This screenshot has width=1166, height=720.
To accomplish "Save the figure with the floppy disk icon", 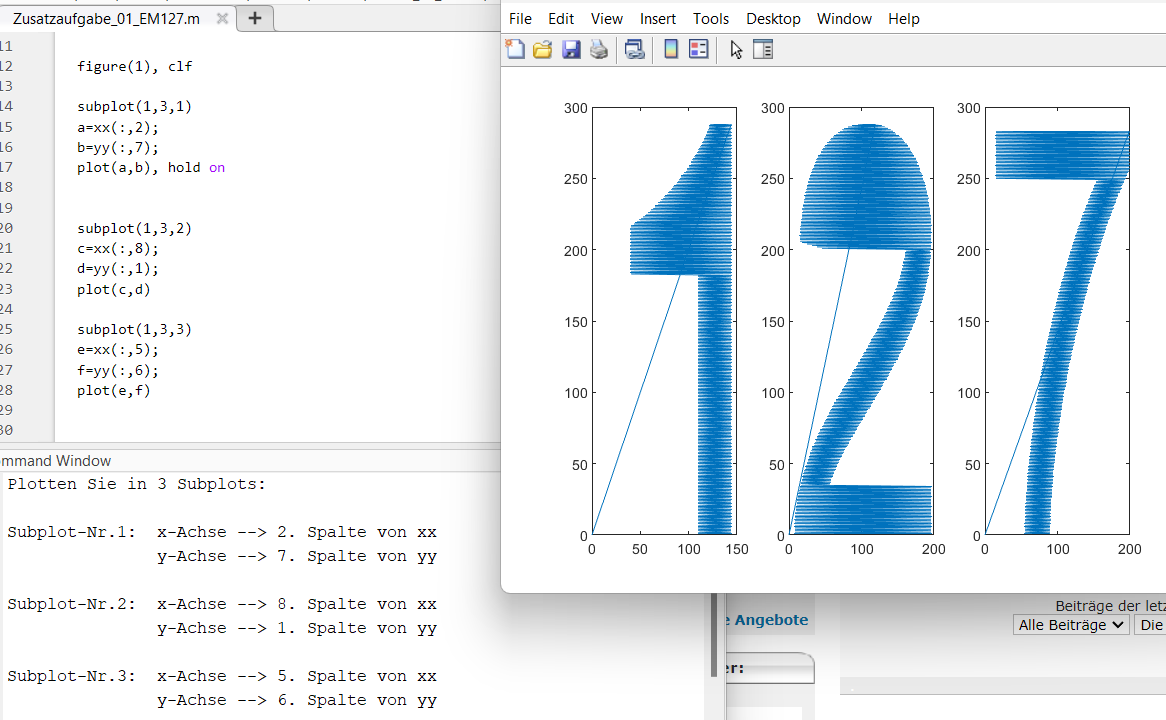I will [x=571, y=49].
